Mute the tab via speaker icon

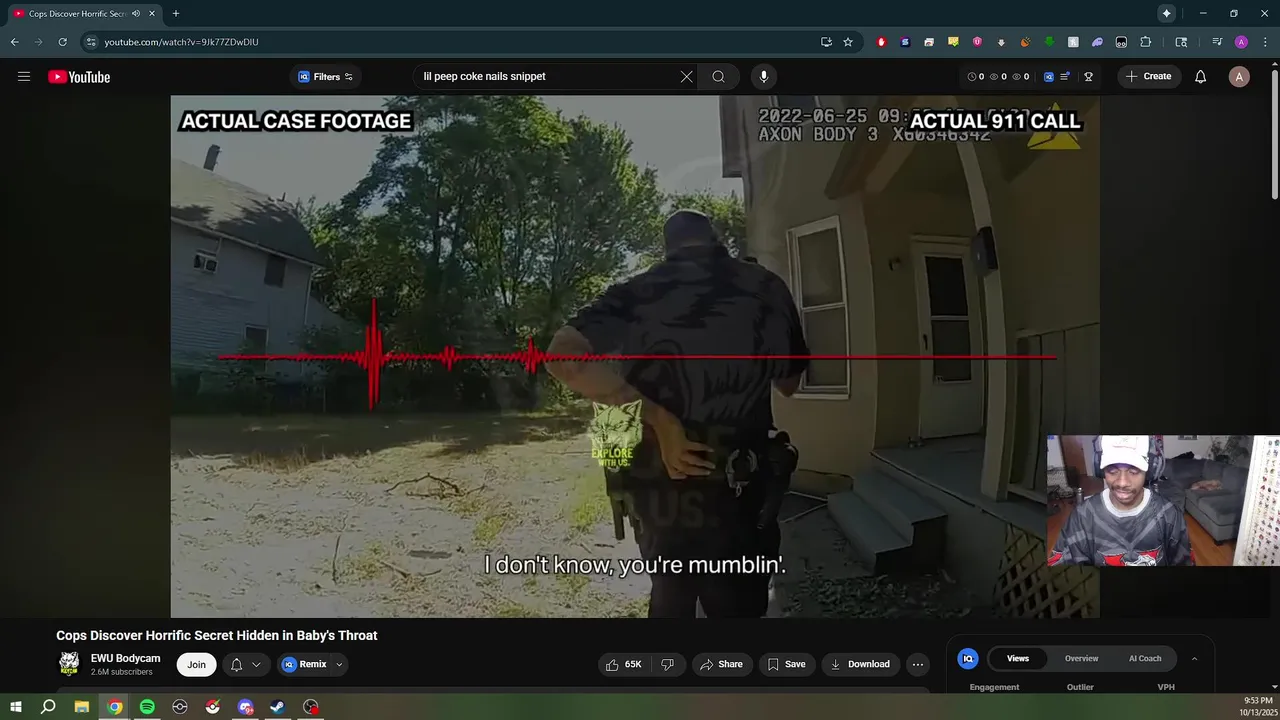136,14
